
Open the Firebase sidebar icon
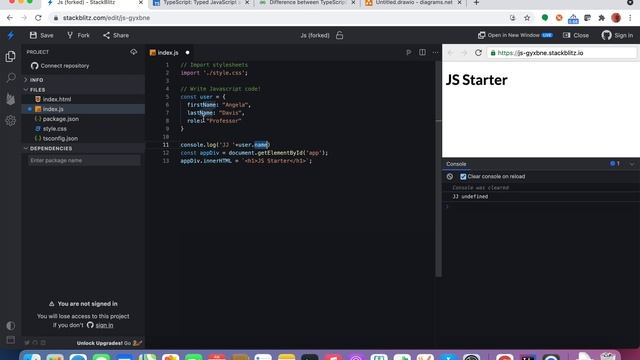[x=11, y=98]
